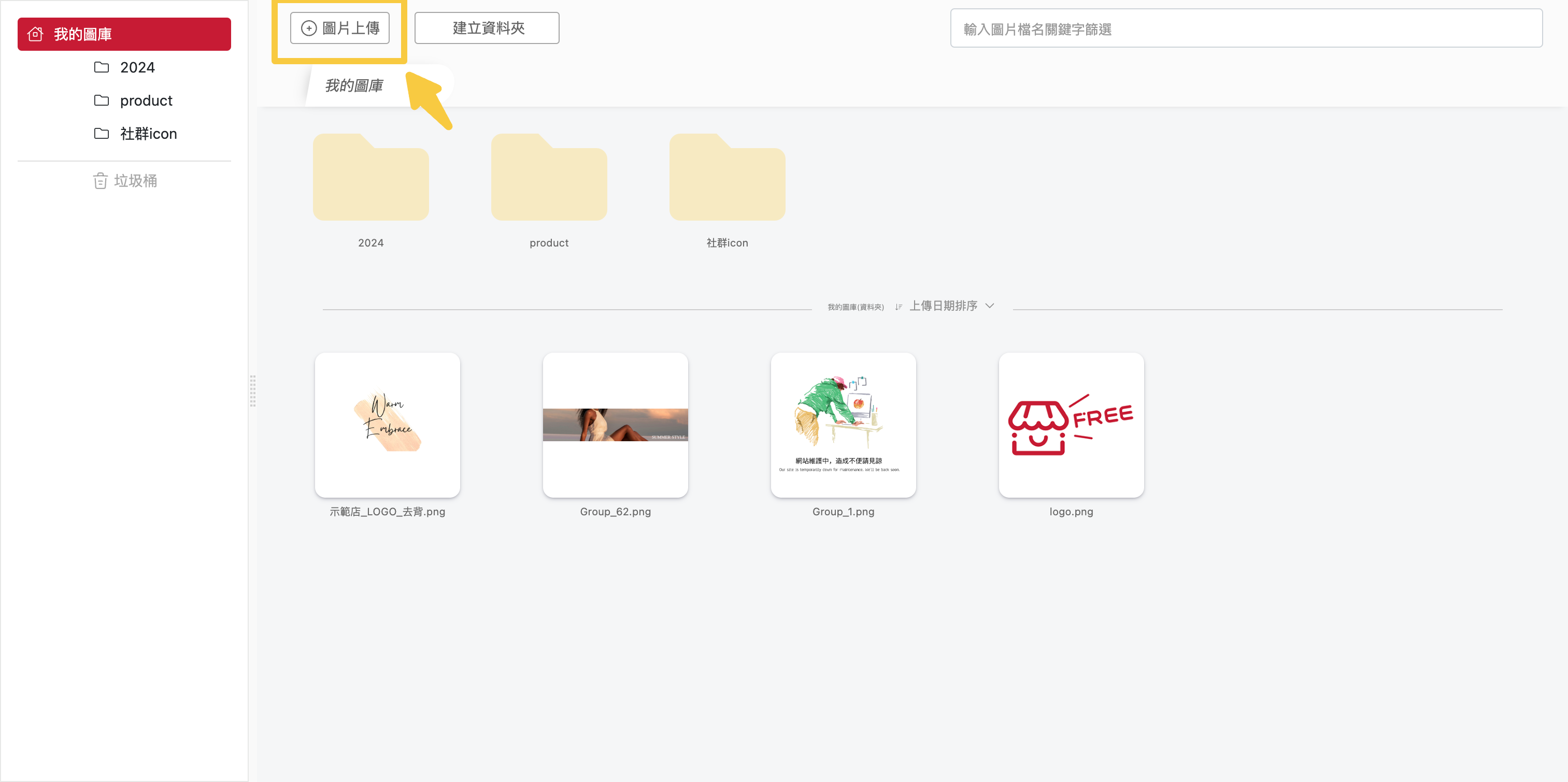Select the Group_1.png maintenance image thumbnail

point(844,425)
